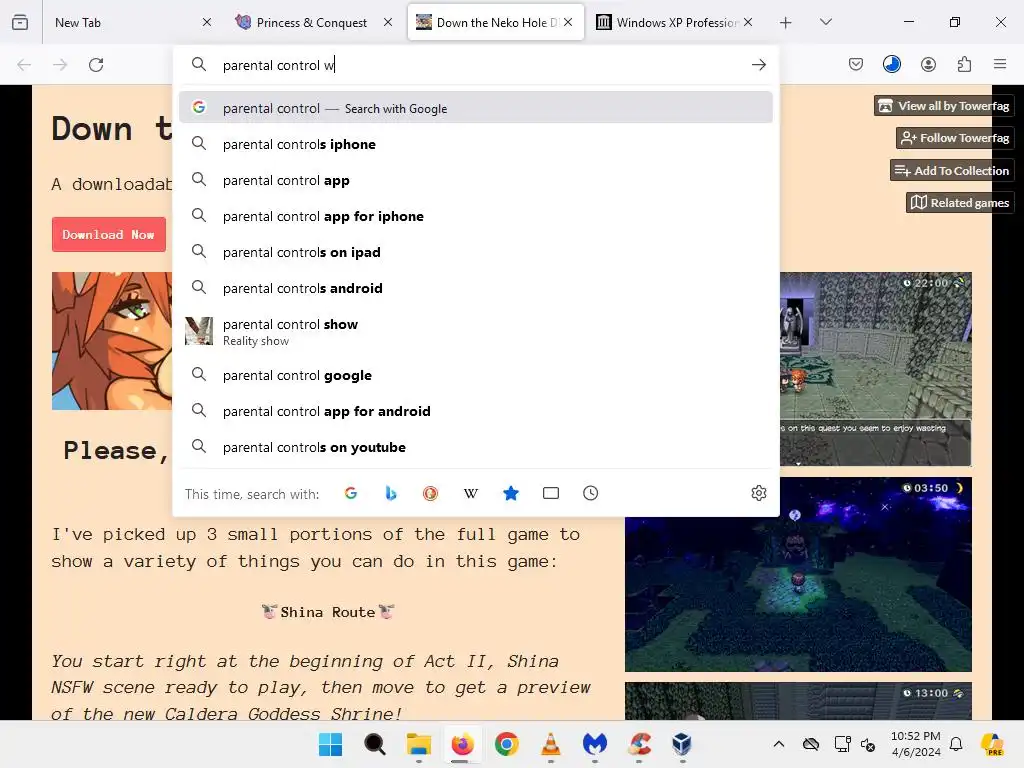This screenshot has height=768, width=1024.
Task: Search bookmarks using star icon
Action: [511, 493]
